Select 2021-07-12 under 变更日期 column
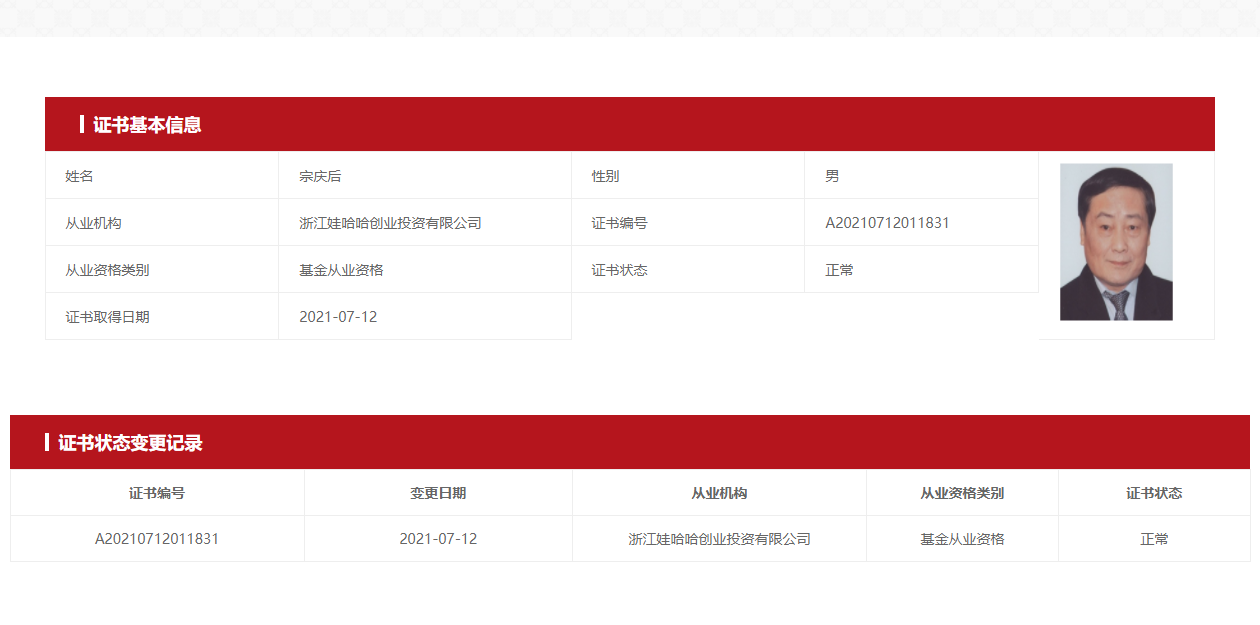The image size is (1260, 625). click(438, 539)
